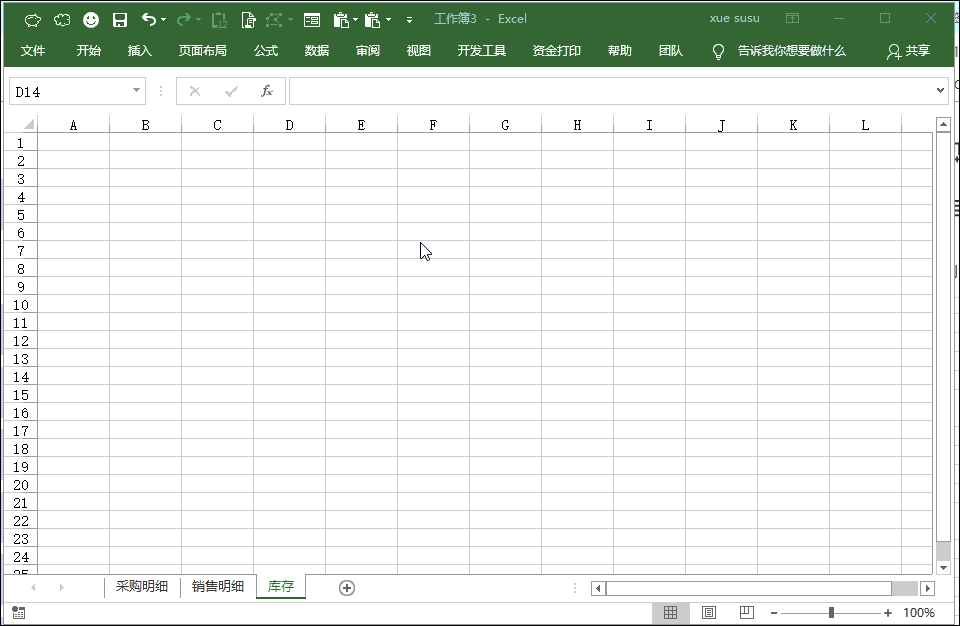This screenshot has height=626, width=960.
Task: Click the record macro icon in status bar
Action: click(17, 612)
